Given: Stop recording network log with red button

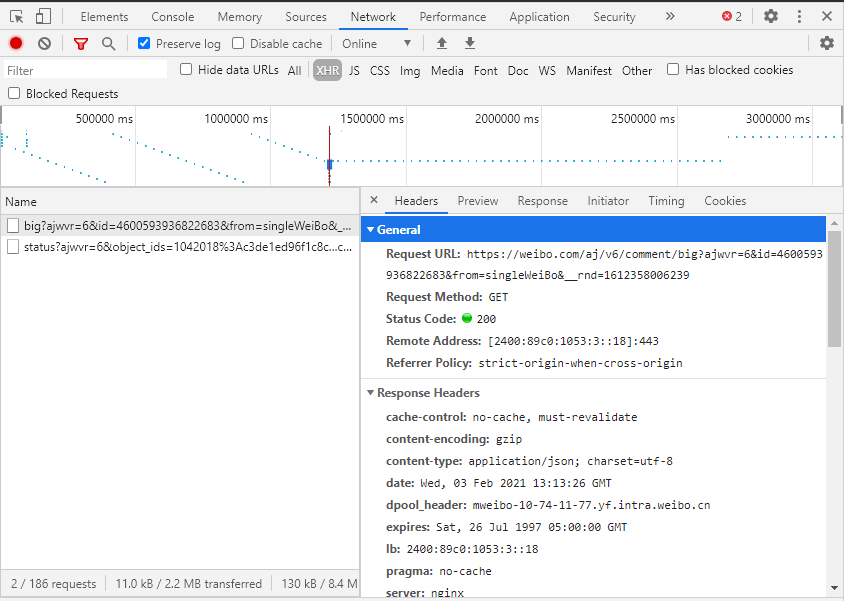Looking at the screenshot, I should pyautogui.click(x=16, y=44).
